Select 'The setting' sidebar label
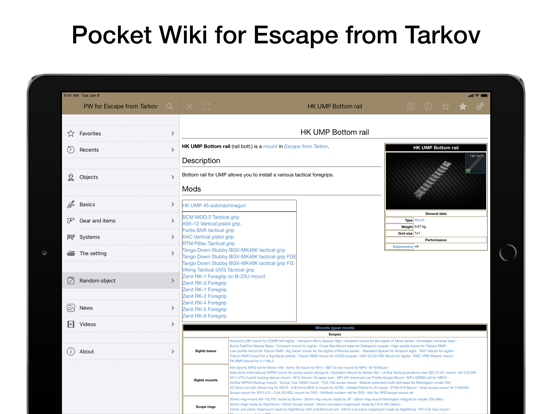552x414 pixels. point(93,253)
